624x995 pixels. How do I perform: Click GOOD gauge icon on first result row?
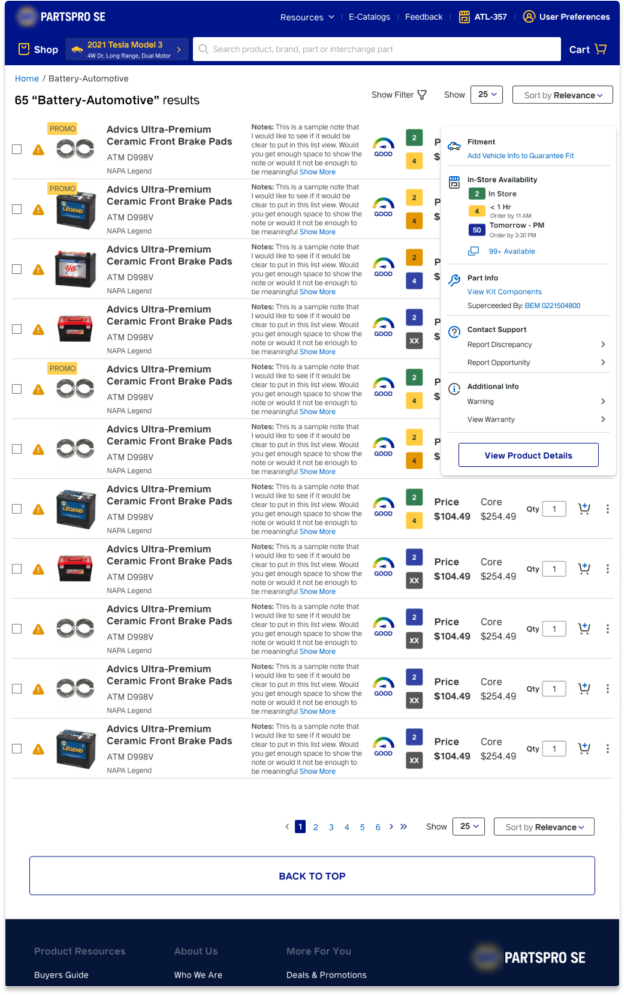coord(383,147)
